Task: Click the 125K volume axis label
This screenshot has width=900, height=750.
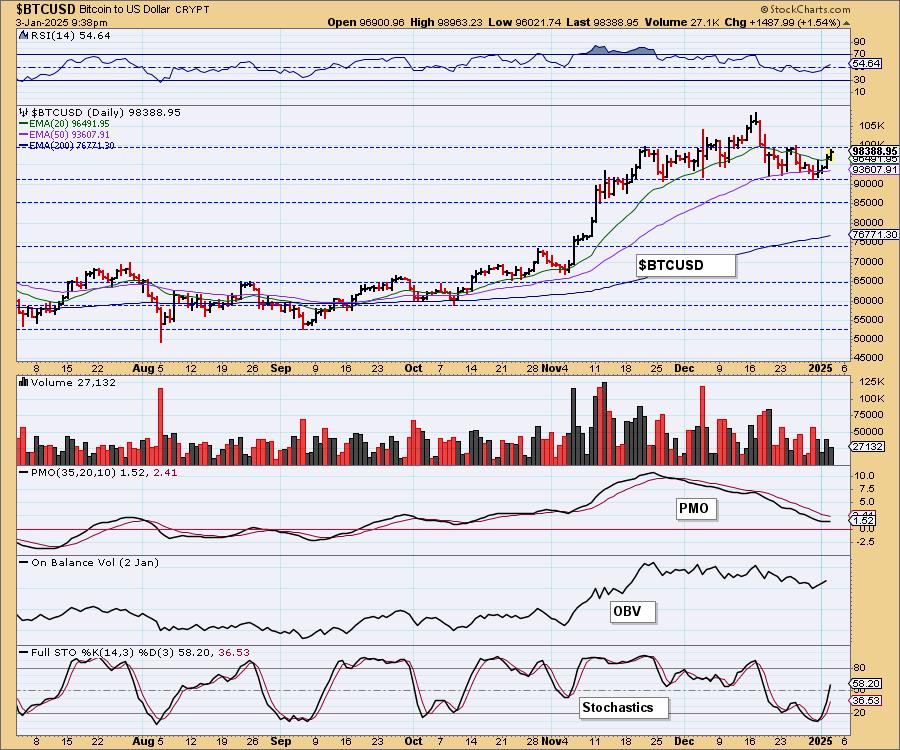Action: [x=872, y=382]
